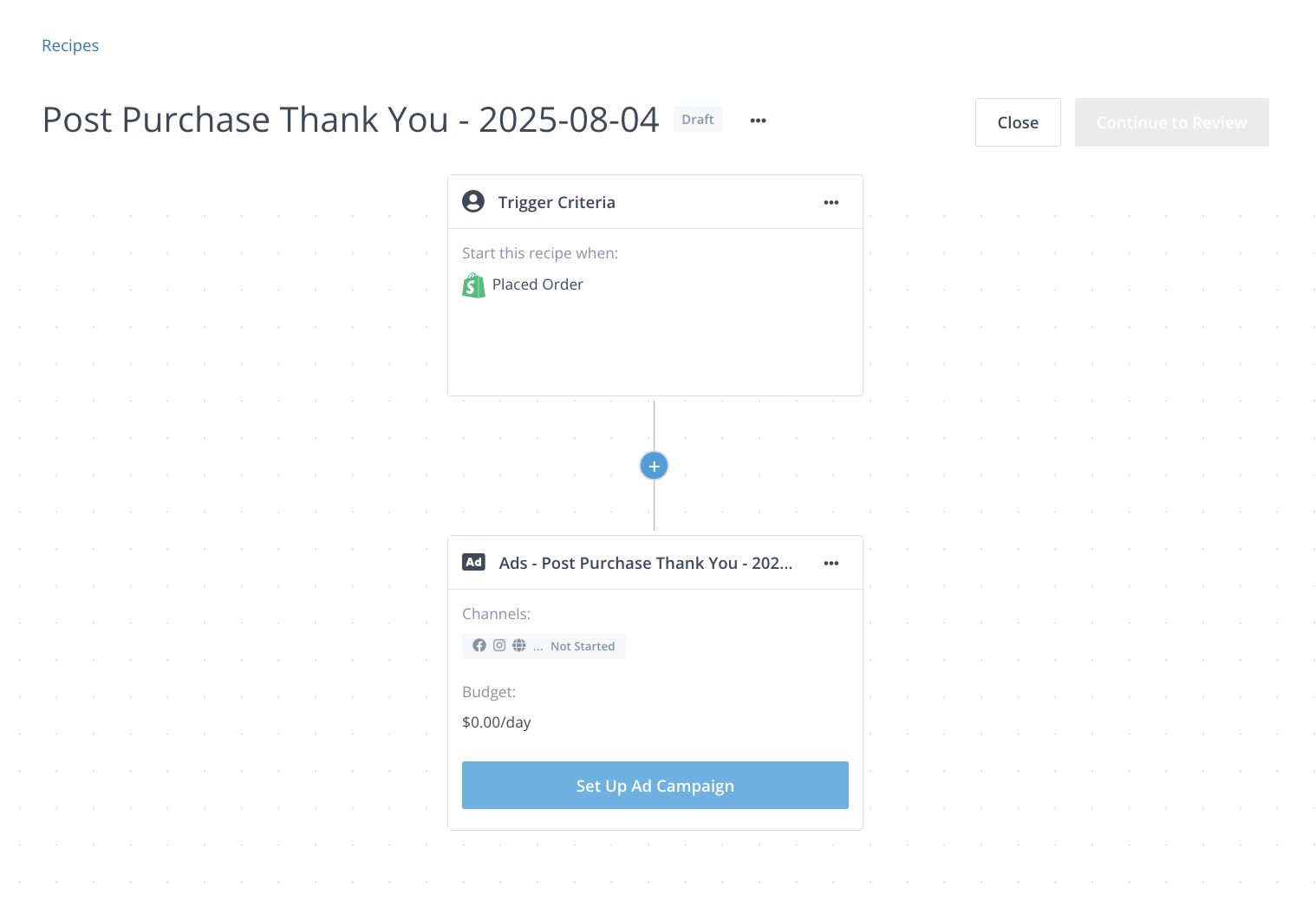Click Continue to Review
This screenshot has height=914, width=1316.
1171,122
